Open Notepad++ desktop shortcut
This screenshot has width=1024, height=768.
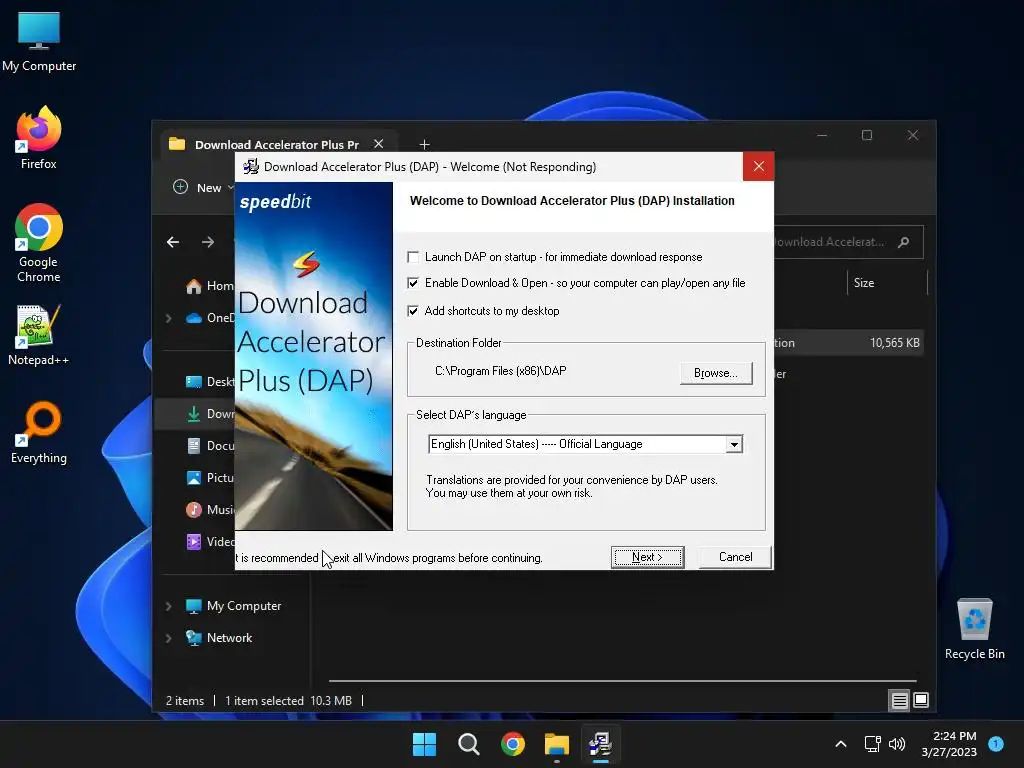[x=39, y=335]
